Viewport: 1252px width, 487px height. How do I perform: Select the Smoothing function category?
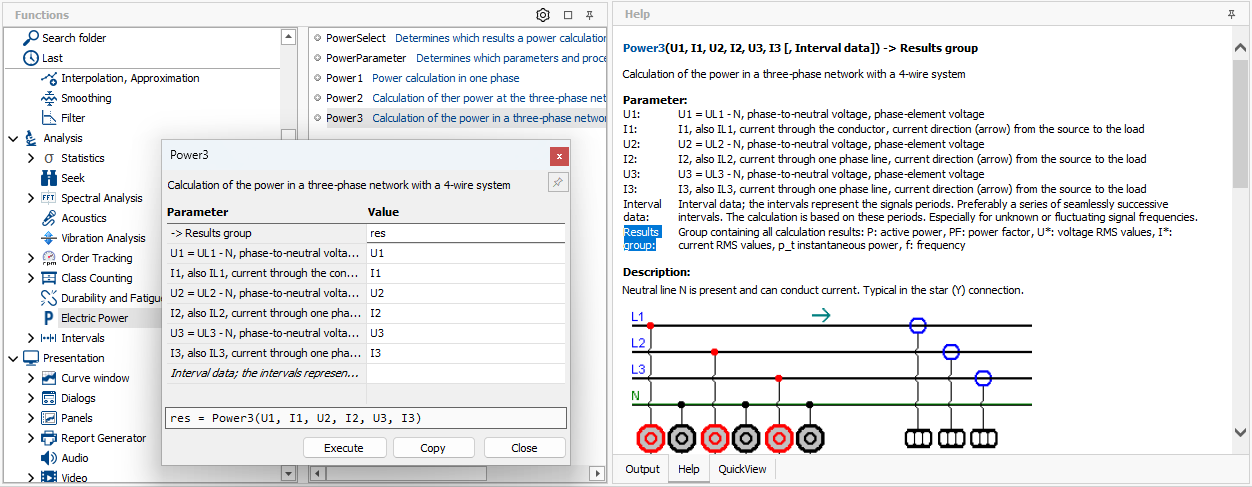point(86,98)
